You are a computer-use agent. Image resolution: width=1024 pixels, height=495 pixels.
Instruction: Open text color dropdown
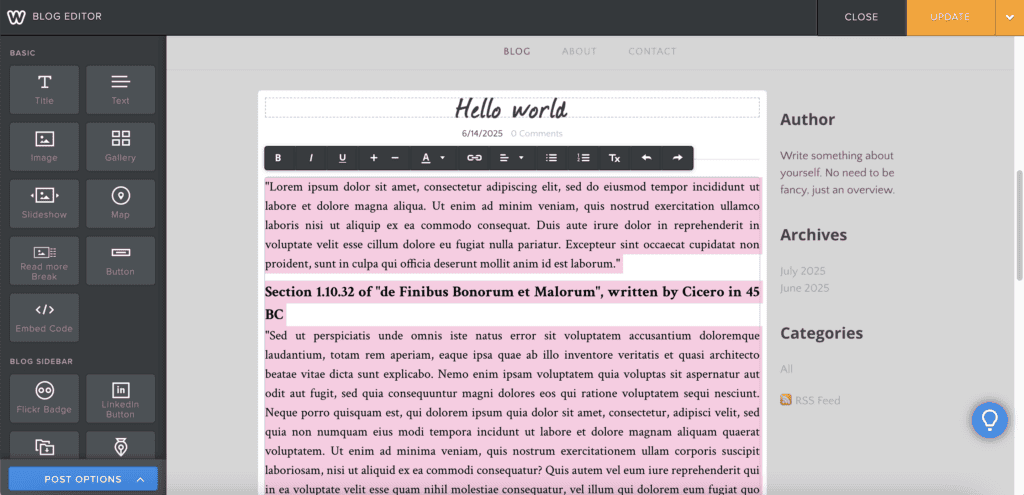(x=433, y=158)
